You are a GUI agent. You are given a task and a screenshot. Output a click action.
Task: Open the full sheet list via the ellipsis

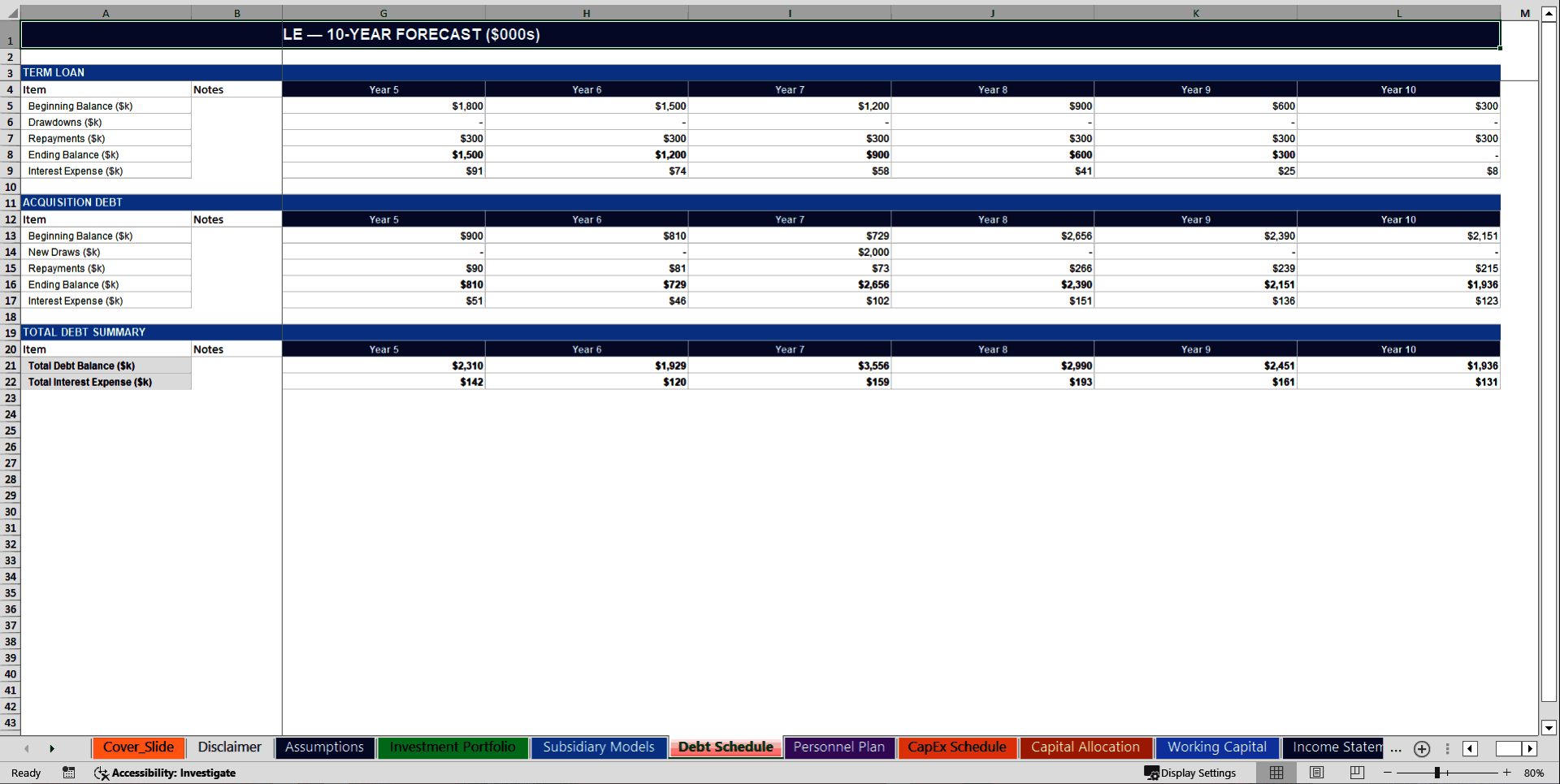click(x=1395, y=749)
